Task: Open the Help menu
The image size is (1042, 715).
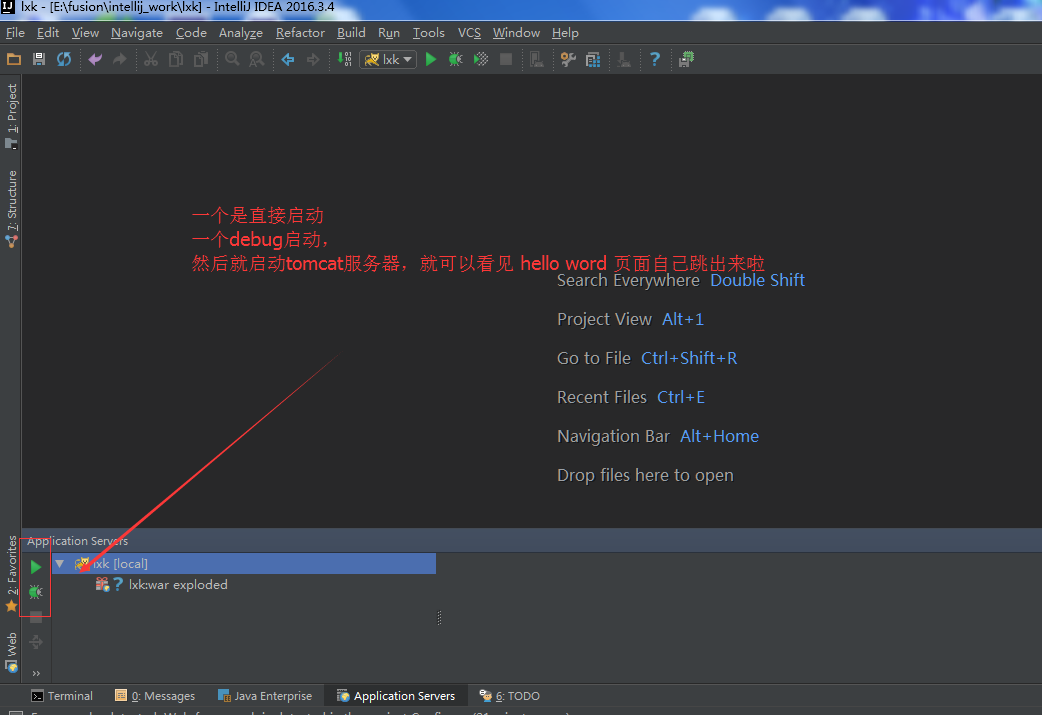Action: click(x=565, y=33)
